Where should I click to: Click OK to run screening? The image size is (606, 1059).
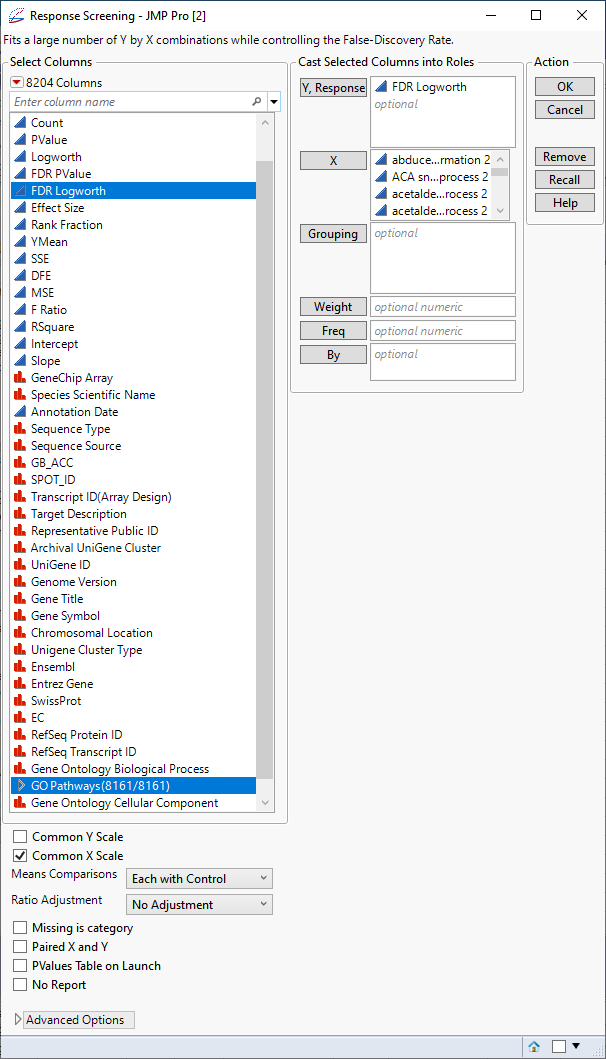pos(565,86)
